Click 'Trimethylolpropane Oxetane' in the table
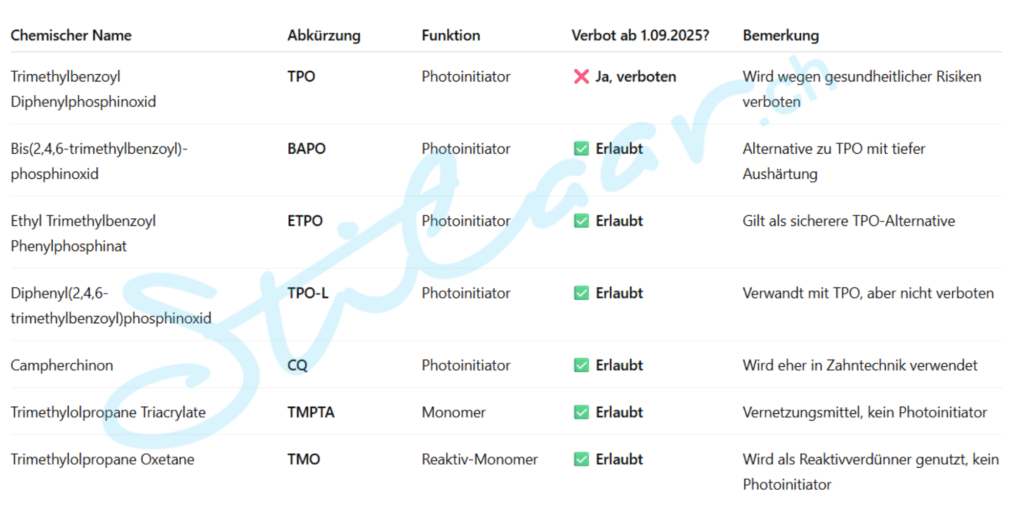Screen dimensions: 1024x522 coord(103,460)
